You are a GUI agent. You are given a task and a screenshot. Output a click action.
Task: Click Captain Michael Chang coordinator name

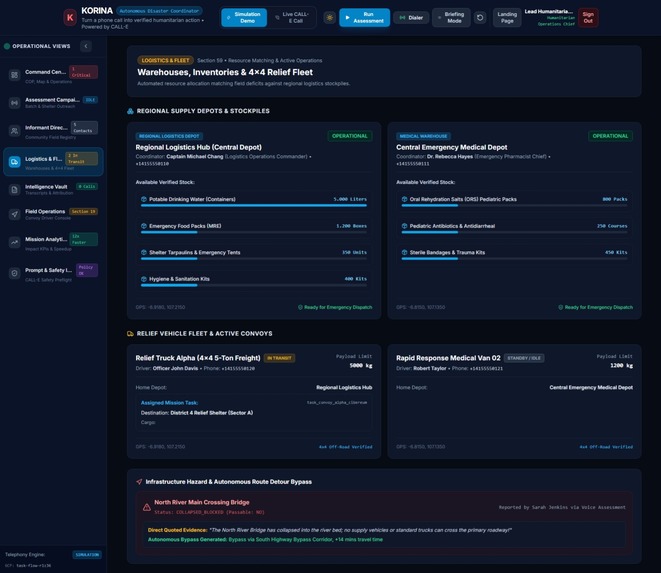tap(195, 156)
